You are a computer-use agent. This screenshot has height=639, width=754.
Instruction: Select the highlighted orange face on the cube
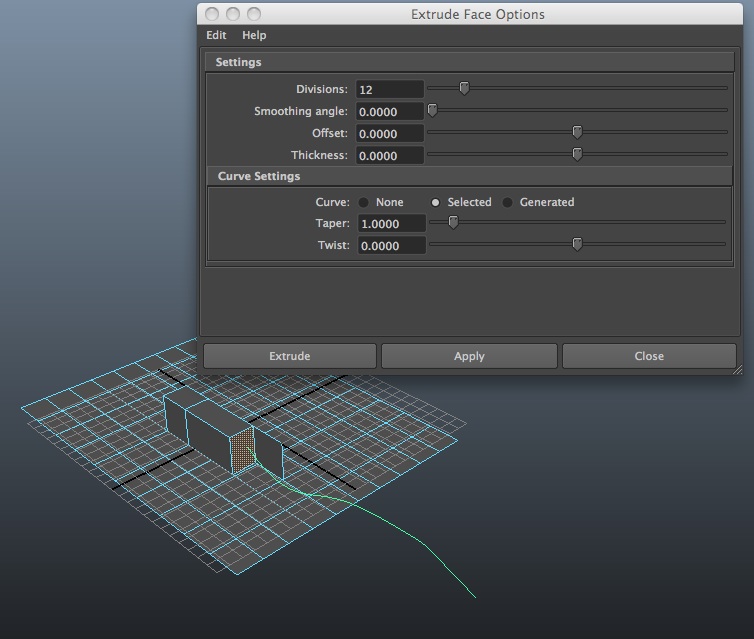click(x=242, y=451)
